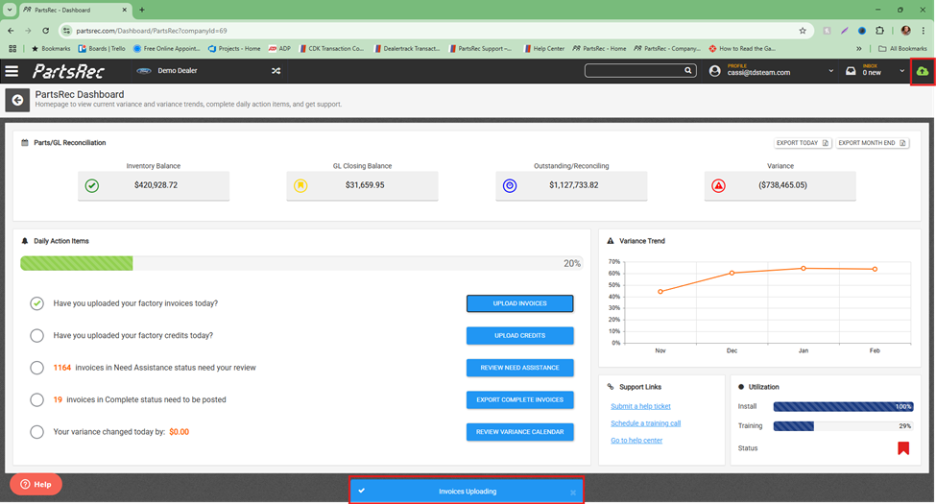
Task: Click the browser address bar URL
Action: pyautogui.click(x=152, y=30)
